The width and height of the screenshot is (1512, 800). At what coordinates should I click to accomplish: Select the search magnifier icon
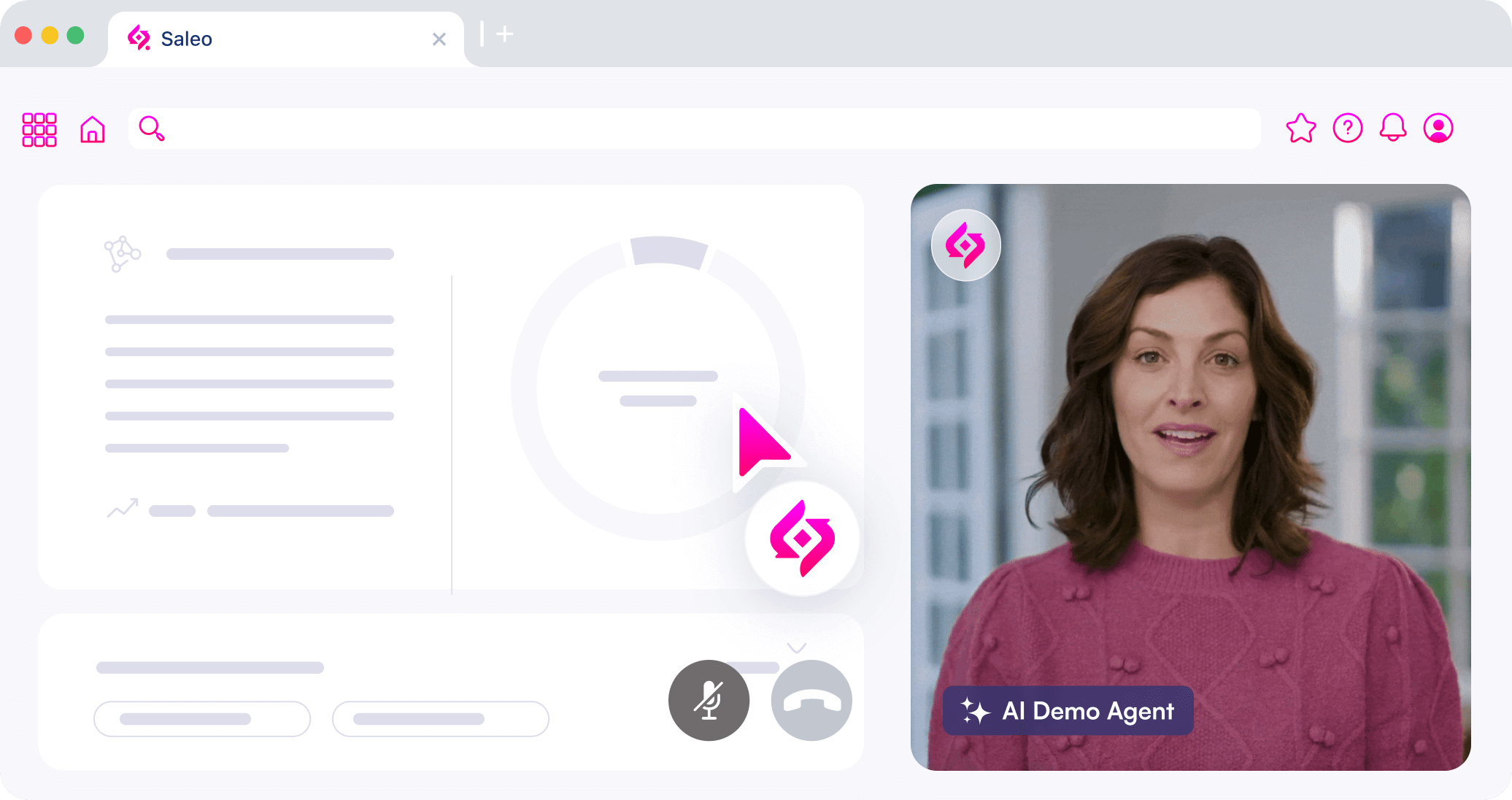pos(151,128)
